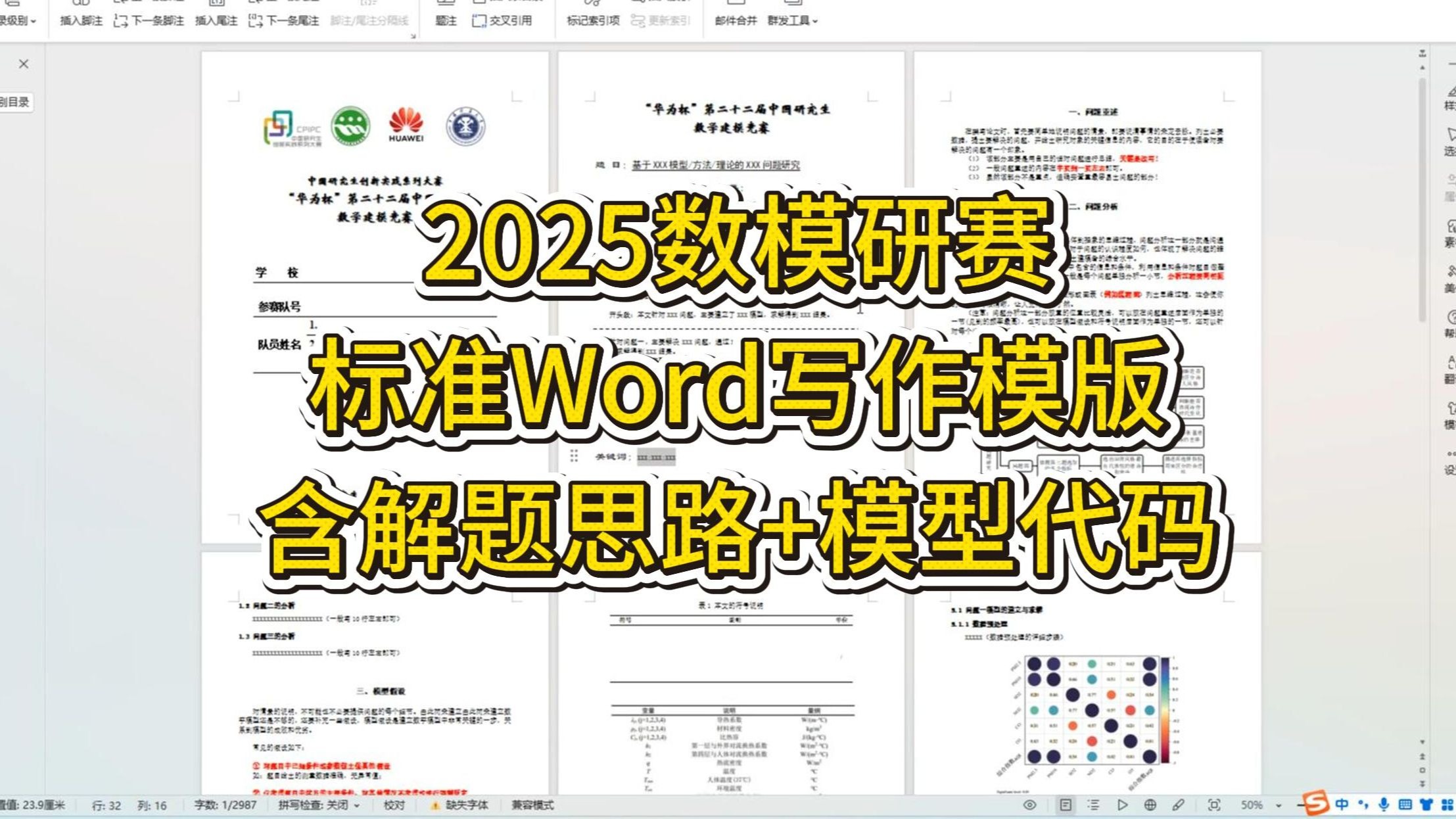Toggle Chinese 中 input mode
Screen dimensions: 1456x819
1342,805
